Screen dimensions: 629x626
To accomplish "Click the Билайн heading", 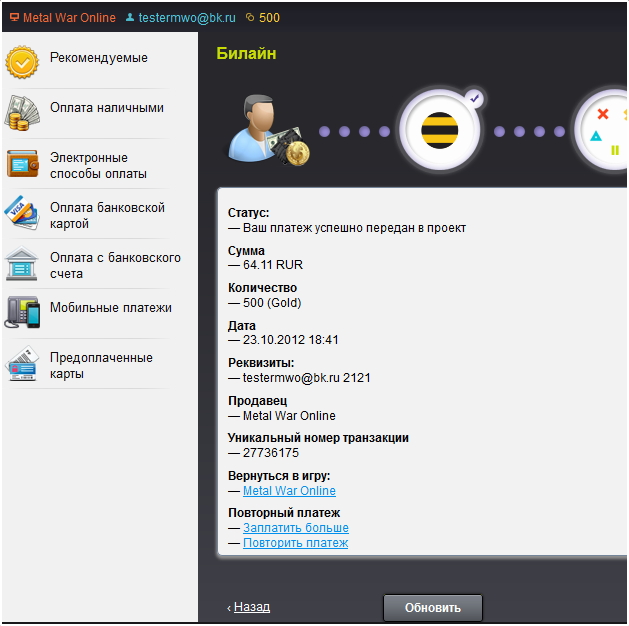I will coord(246,53).
